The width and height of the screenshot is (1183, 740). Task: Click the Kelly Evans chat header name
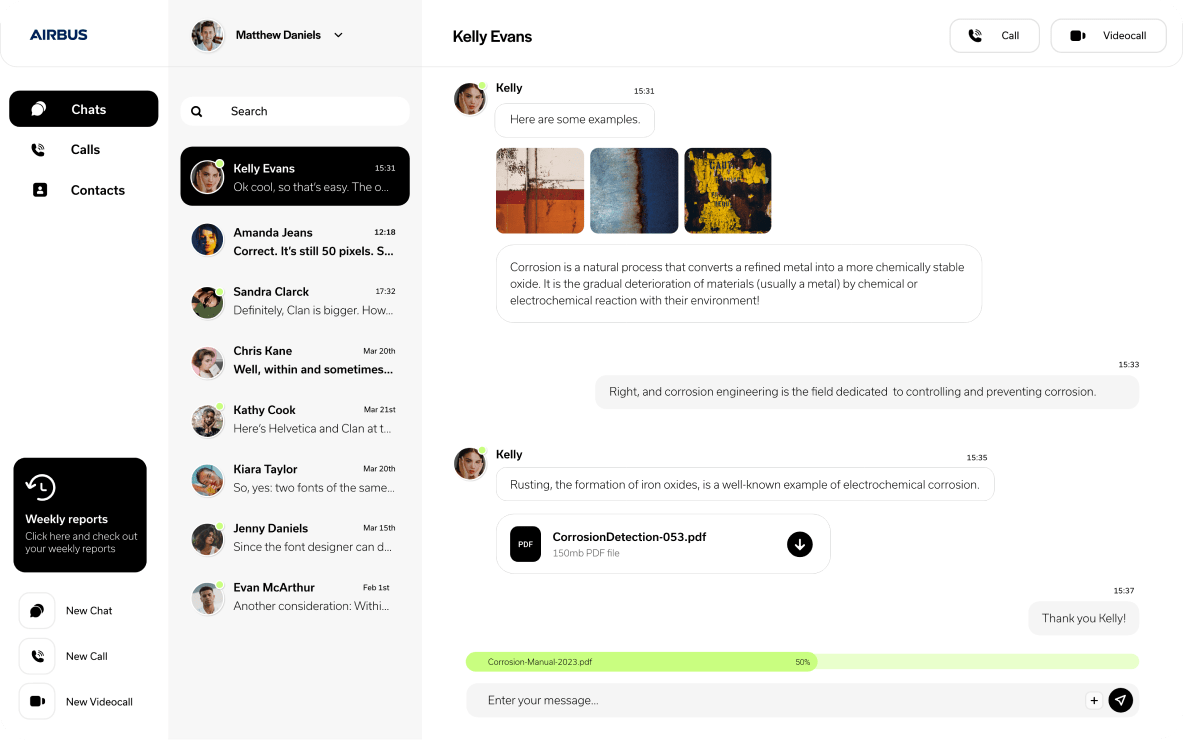(492, 36)
